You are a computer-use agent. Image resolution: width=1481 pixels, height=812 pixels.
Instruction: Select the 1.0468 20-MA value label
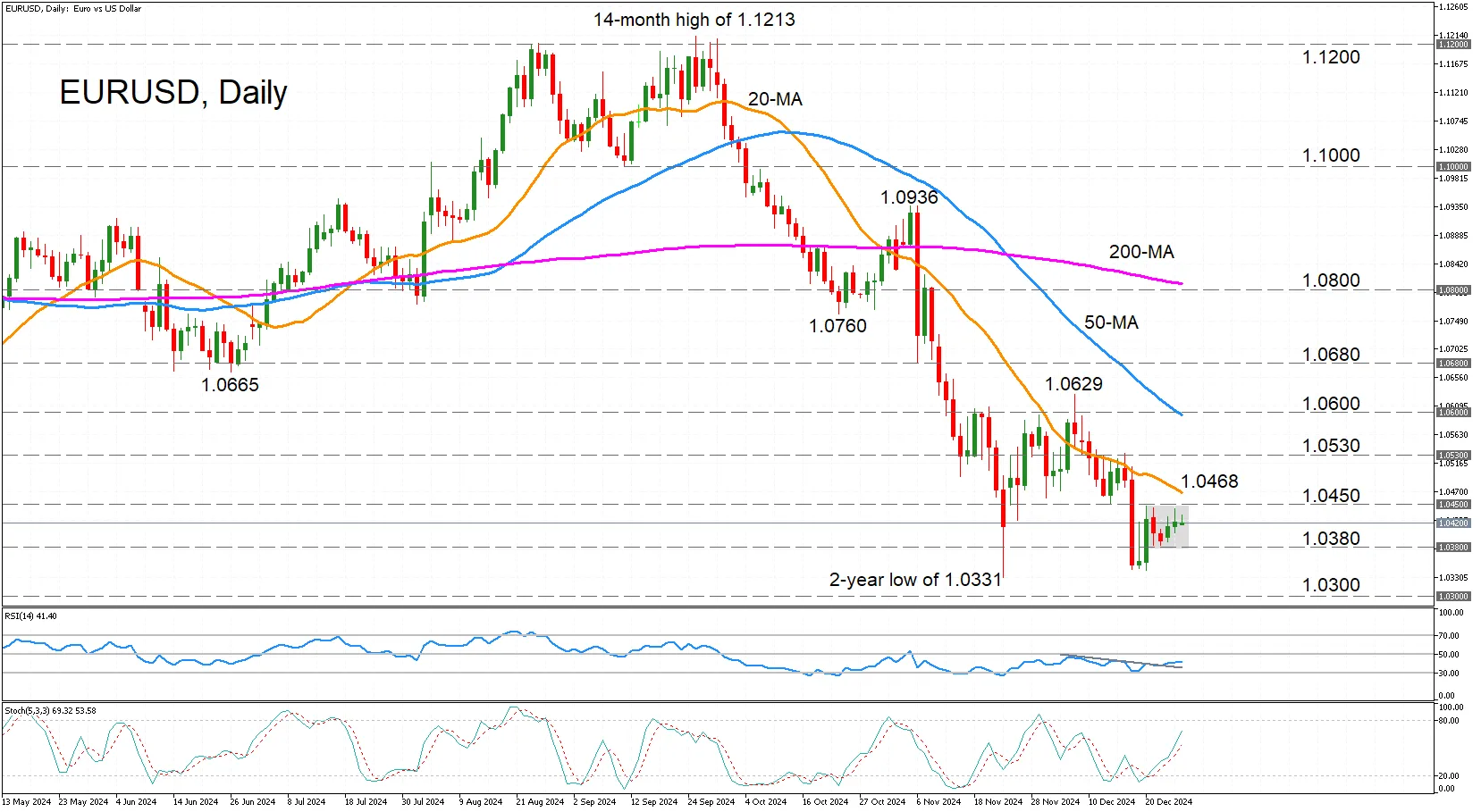click(x=1209, y=481)
